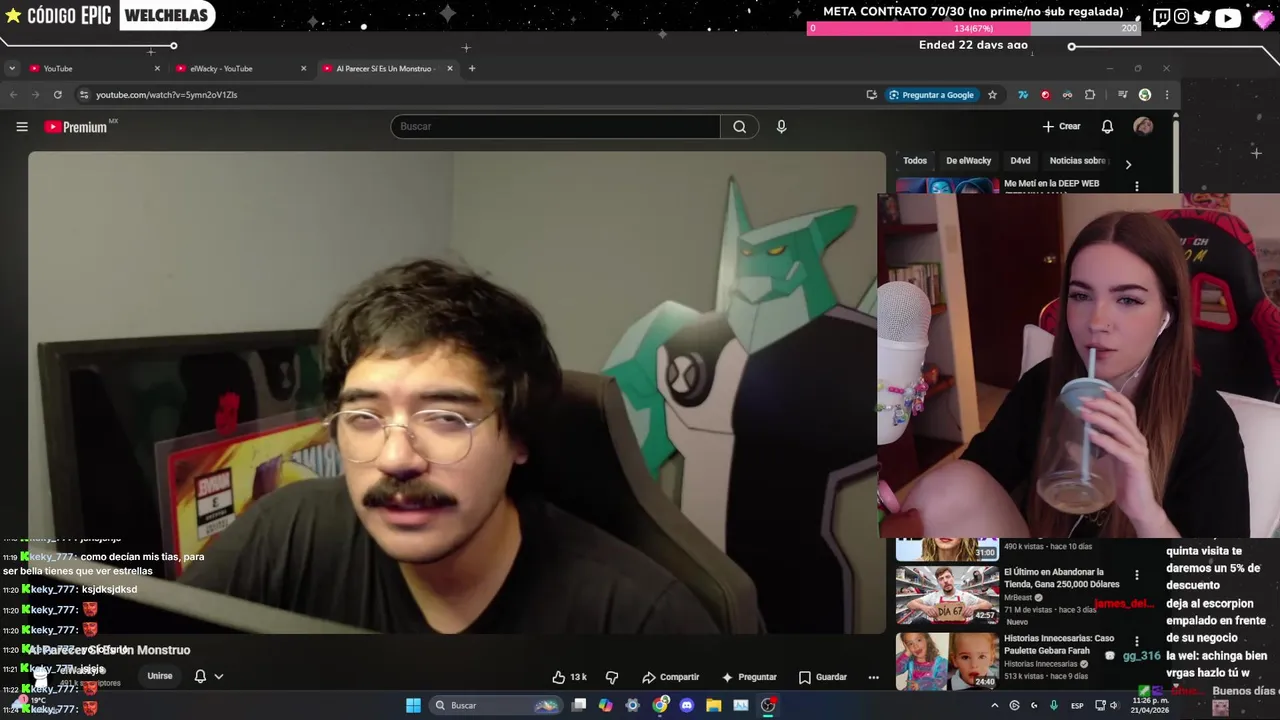The image size is (1280, 720).
Task: Click the install app icon in address bar
Action: [x=872, y=95]
